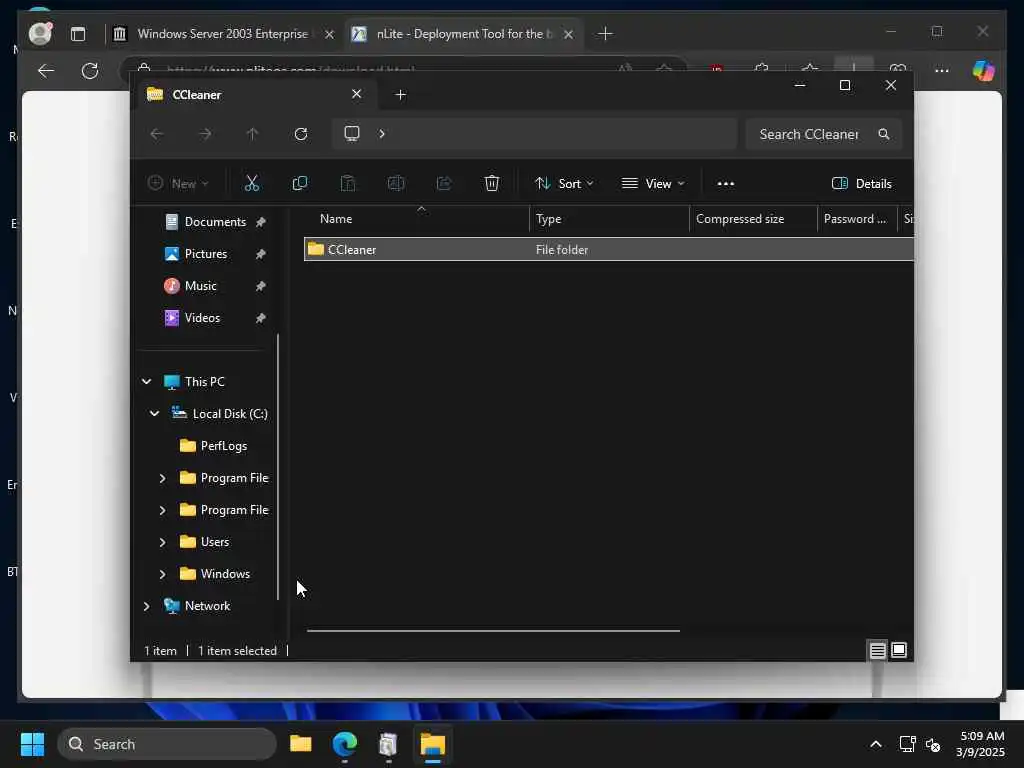Click the Up one level arrow
This screenshot has height=768, width=1024.
click(253, 134)
